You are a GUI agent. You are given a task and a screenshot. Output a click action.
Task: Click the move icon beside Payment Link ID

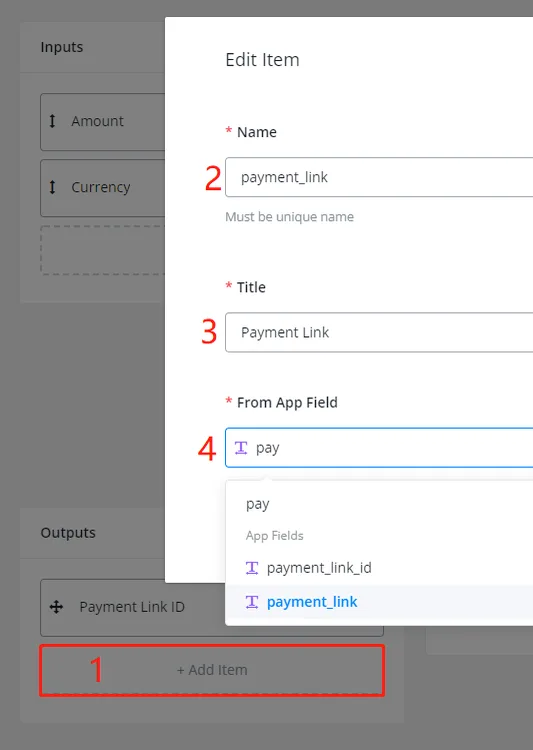pos(56,607)
